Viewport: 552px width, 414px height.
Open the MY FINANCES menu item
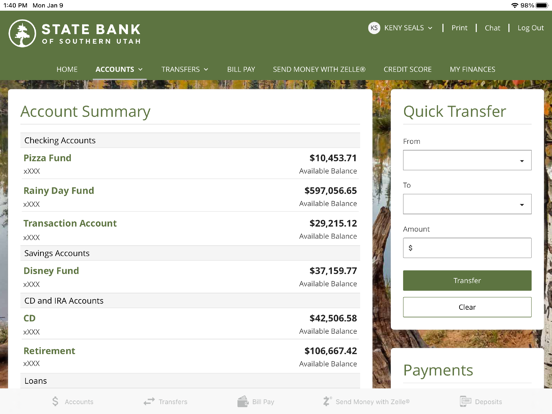pos(472,69)
